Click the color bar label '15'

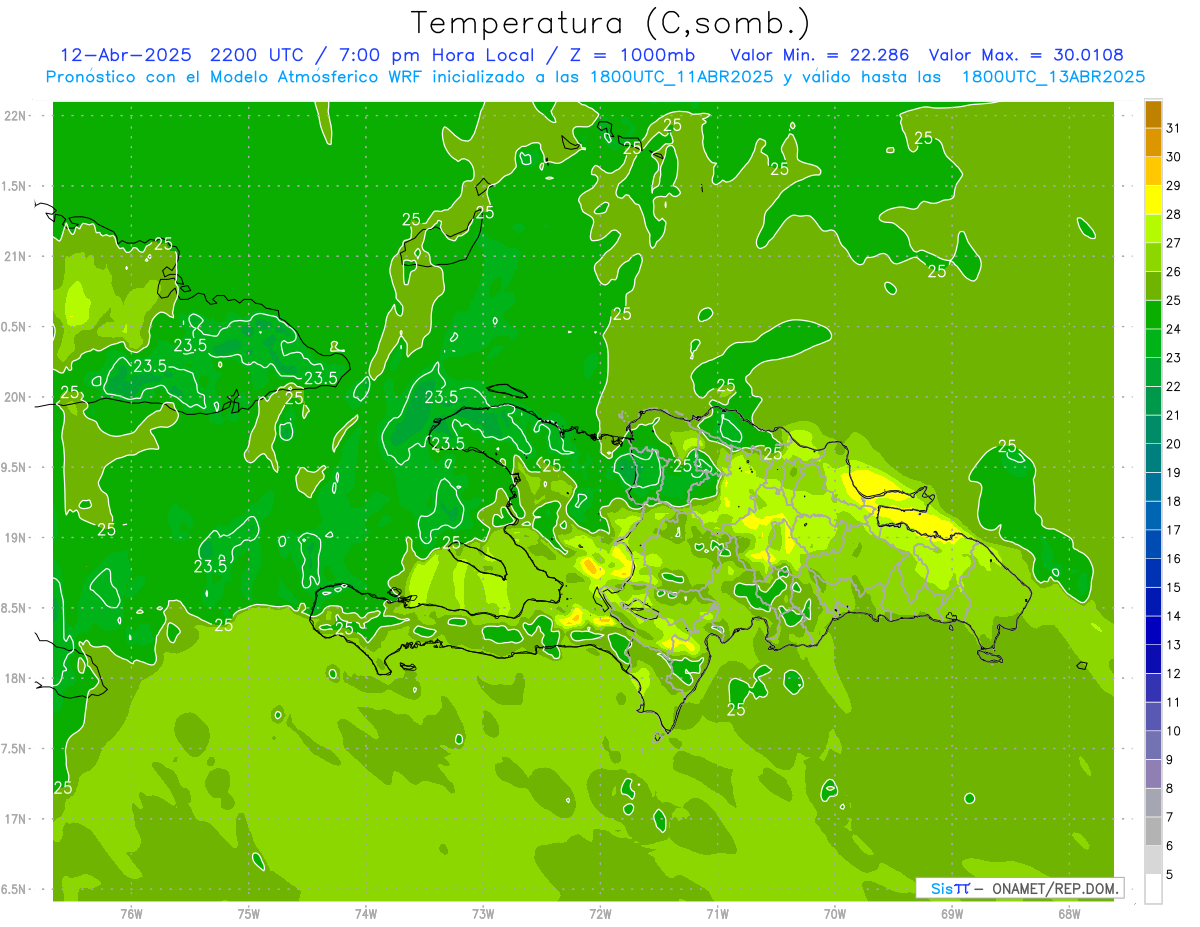(1174, 587)
